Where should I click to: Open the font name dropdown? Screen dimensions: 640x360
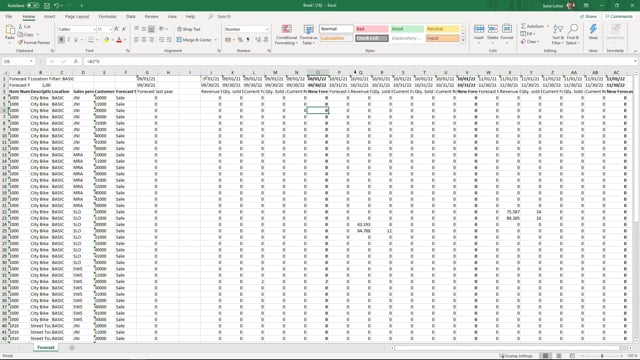click(x=94, y=29)
